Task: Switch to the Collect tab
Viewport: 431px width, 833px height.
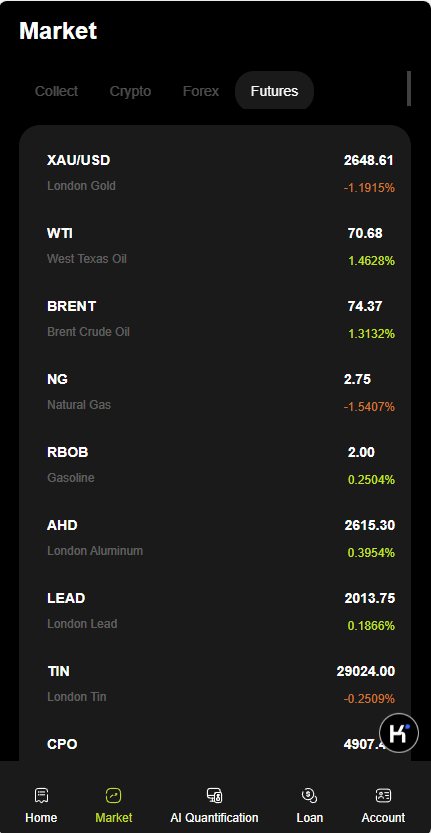Action: 56,91
